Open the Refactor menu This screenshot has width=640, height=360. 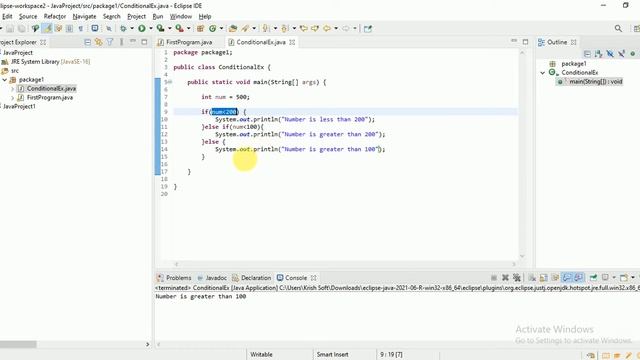tap(55, 16)
